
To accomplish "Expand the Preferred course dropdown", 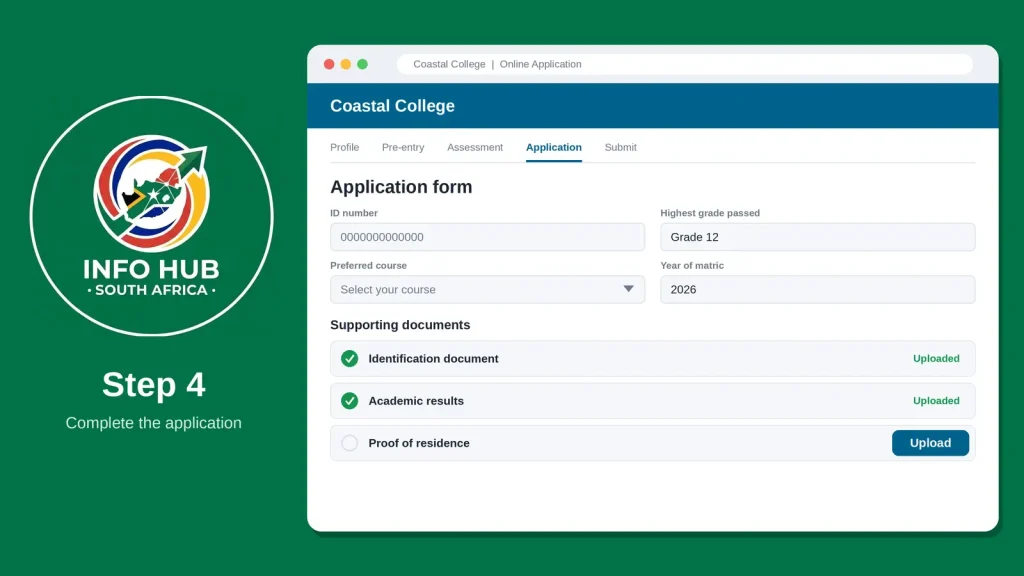I will (487, 289).
